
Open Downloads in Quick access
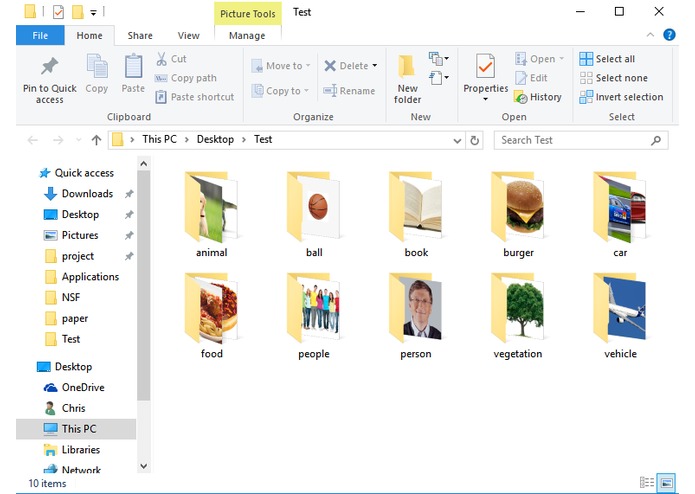78,194
